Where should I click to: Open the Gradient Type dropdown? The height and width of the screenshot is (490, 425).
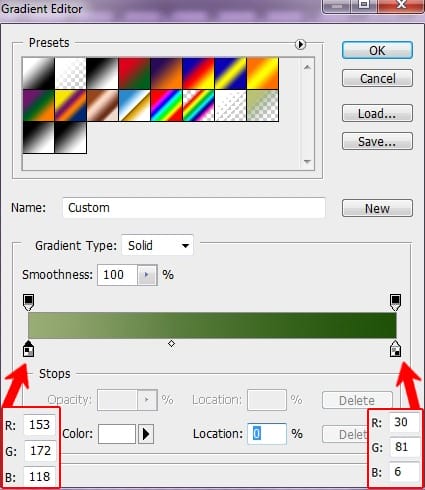click(x=157, y=245)
